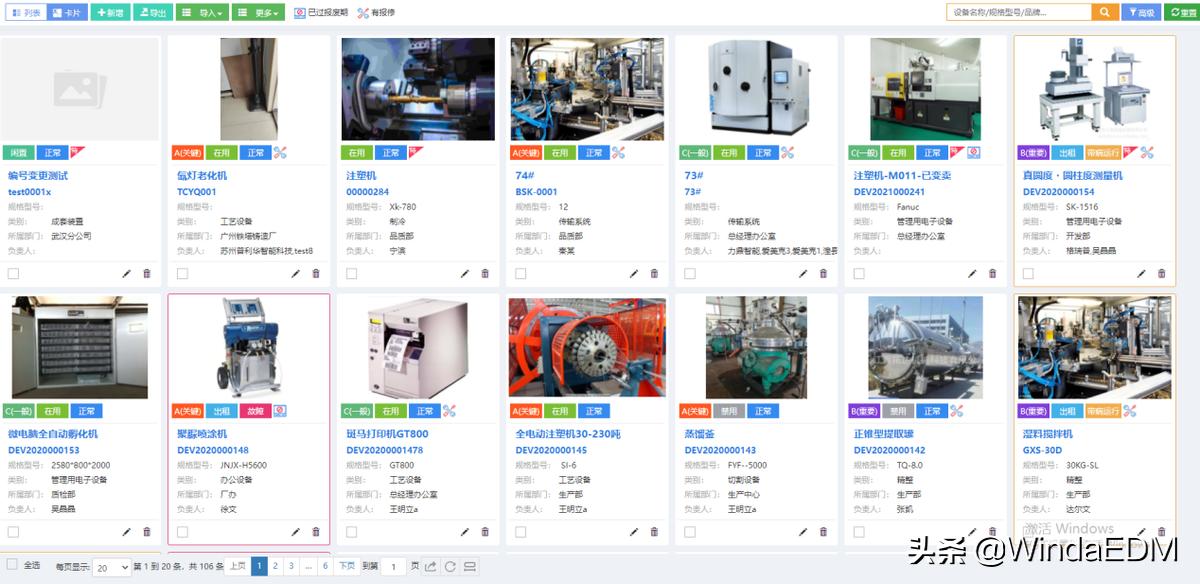
Task: Open 高级 advanced filter
Action: pyautogui.click(x=1140, y=12)
